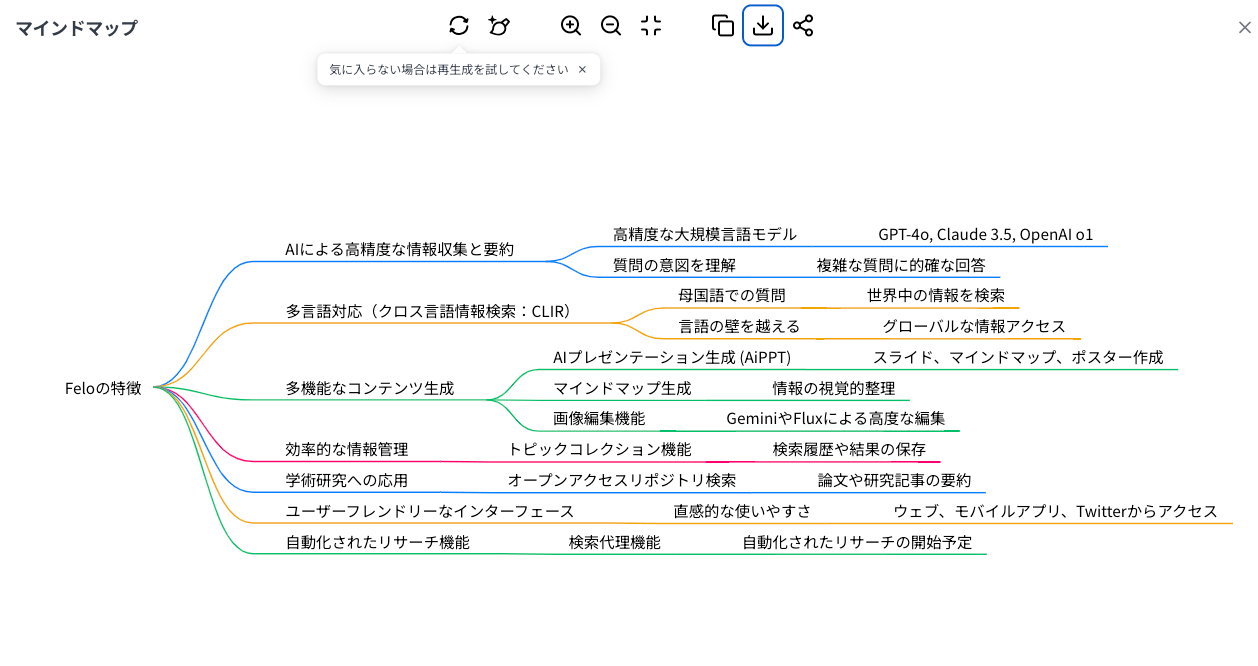The height and width of the screenshot is (666, 1258).
Task: Select the AIプレゼンテーション生成 (AiPPT) node
Action: tap(671, 357)
